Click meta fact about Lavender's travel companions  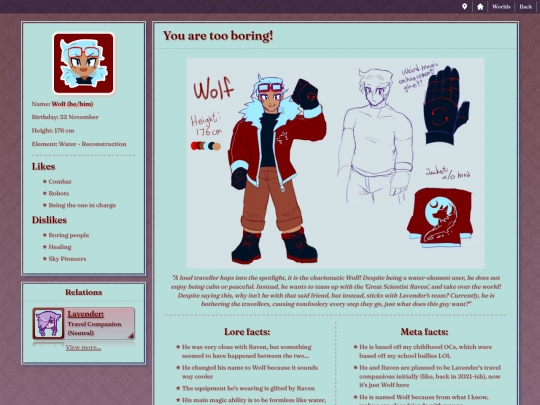[430, 376]
